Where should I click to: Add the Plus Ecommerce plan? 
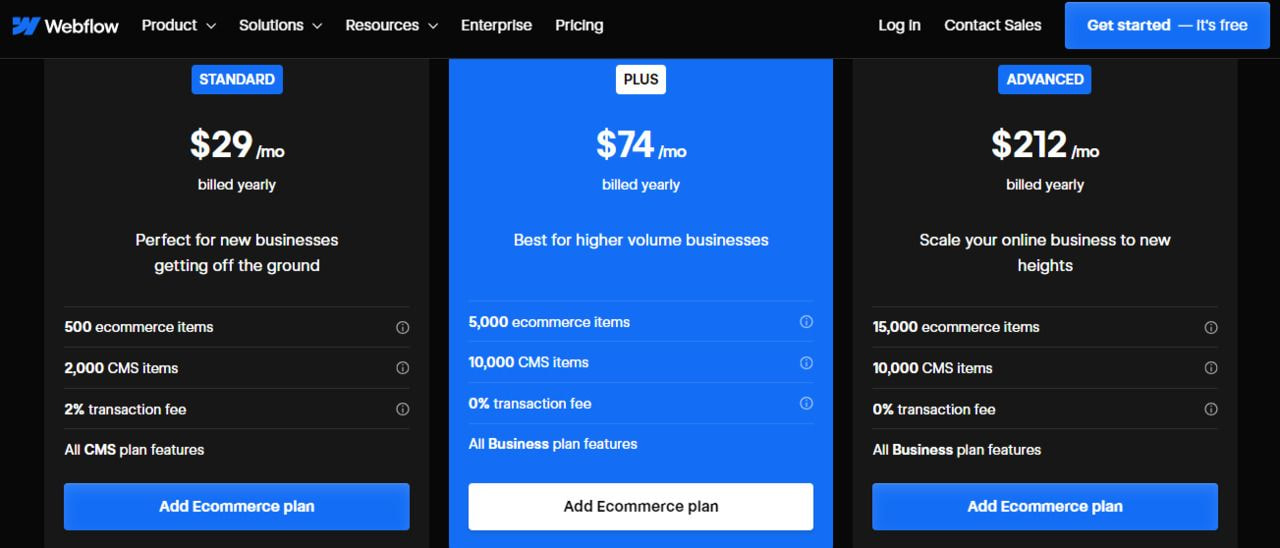[x=640, y=506]
